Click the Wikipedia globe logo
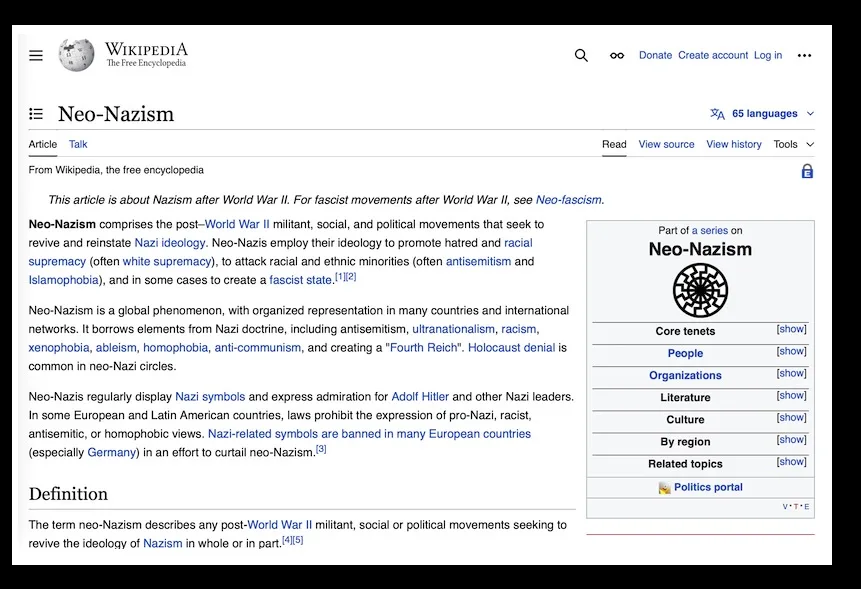The height and width of the screenshot is (589, 861). point(76,55)
